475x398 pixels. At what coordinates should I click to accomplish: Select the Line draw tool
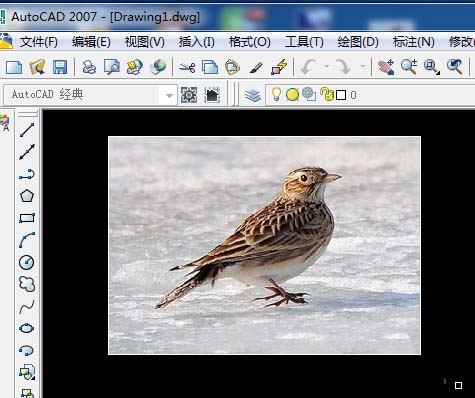coord(27,130)
